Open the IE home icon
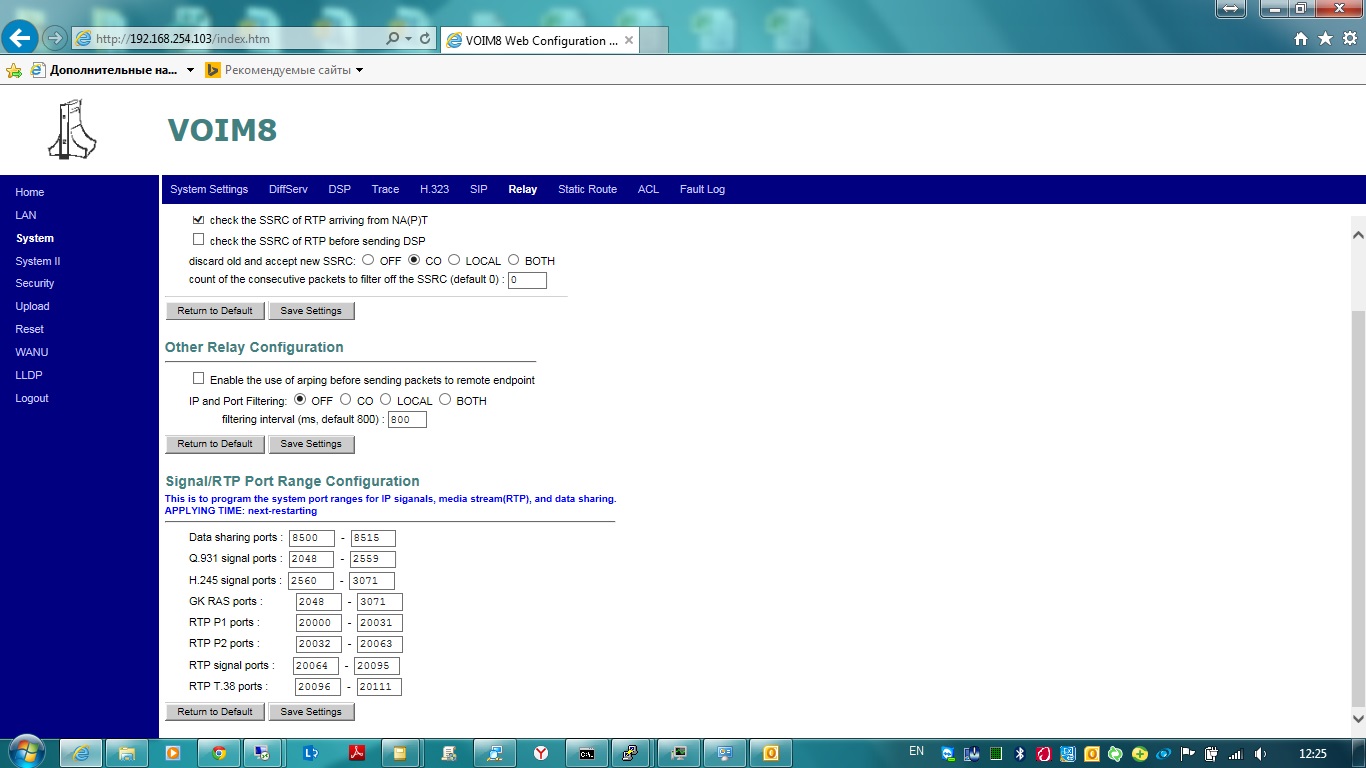This screenshot has width=1366, height=768. pyautogui.click(x=1301, y=39)
